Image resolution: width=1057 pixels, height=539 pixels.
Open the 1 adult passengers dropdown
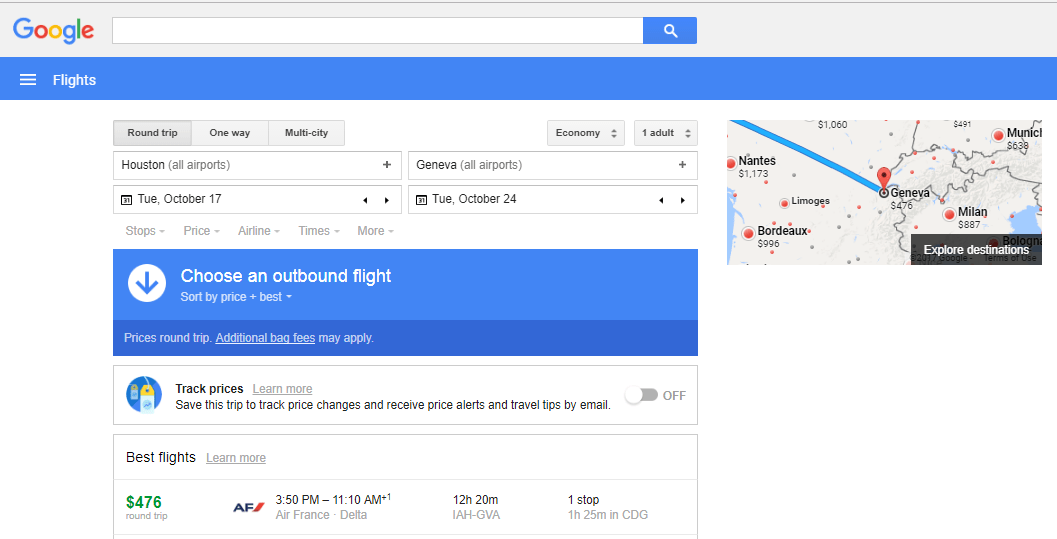pyautogui.click(x=665, y=133)
